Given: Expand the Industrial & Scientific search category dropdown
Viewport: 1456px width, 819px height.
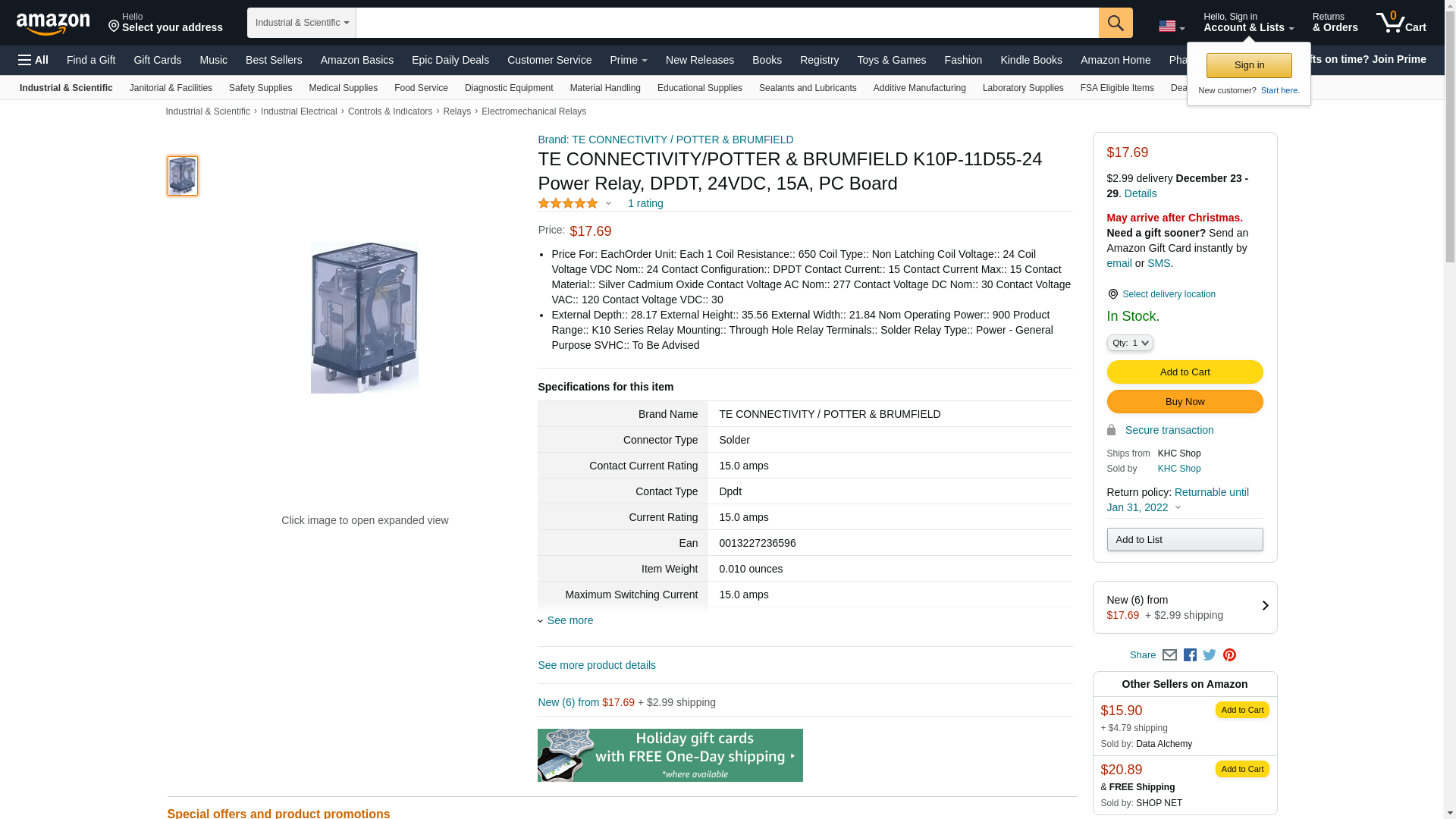Looking at the screenshot, I should (302, 23).
